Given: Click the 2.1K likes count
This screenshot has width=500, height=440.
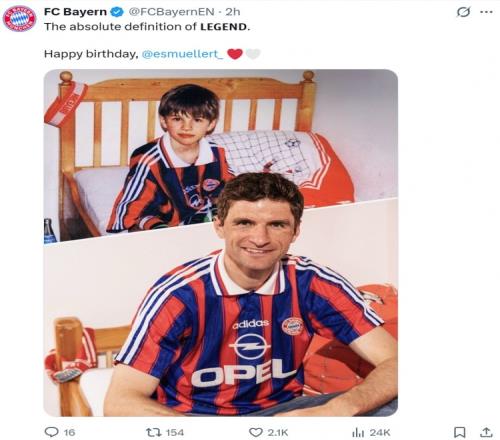Looking at the screenshot, I should point(278,433).
